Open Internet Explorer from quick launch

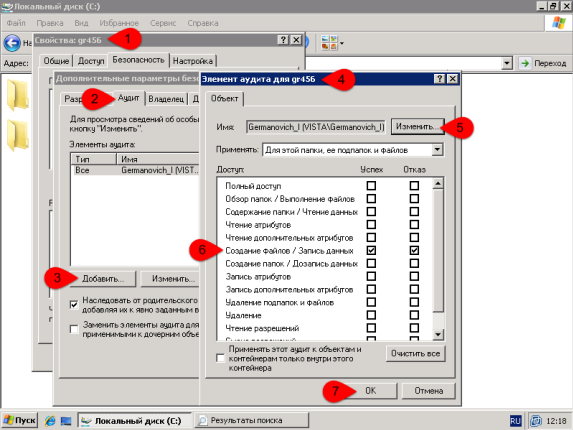(50, 421)
